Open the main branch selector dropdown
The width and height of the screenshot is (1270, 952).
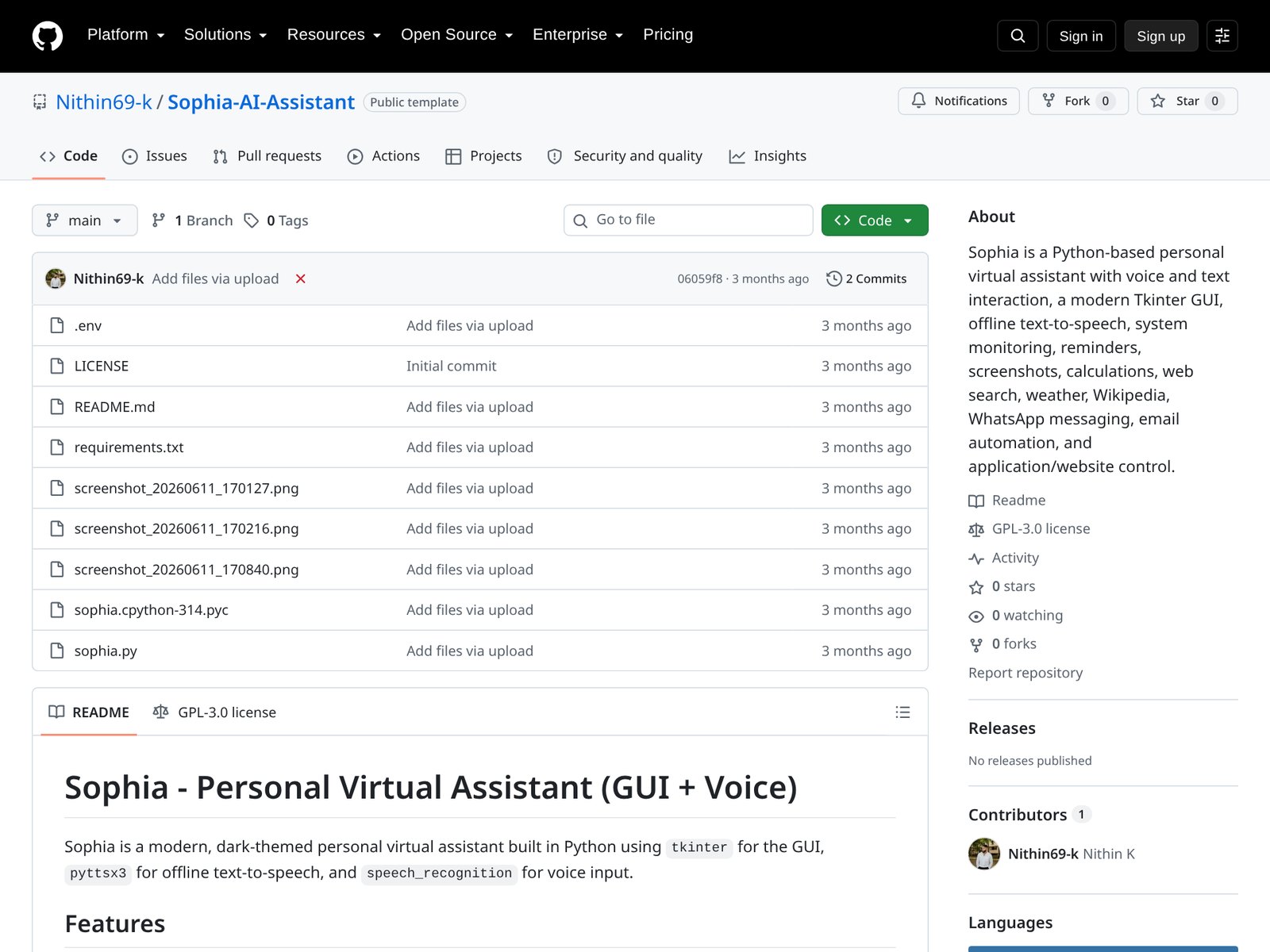point(85,221)
